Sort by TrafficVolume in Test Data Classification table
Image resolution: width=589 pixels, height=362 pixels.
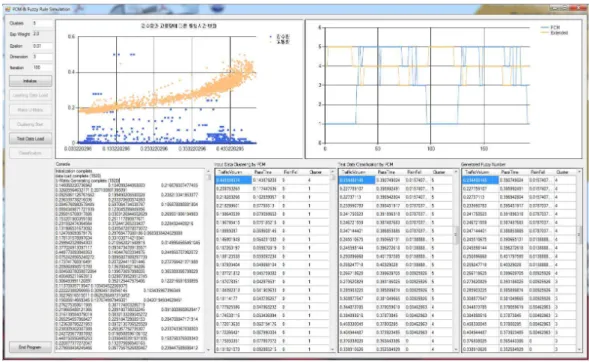pos(357,172)
